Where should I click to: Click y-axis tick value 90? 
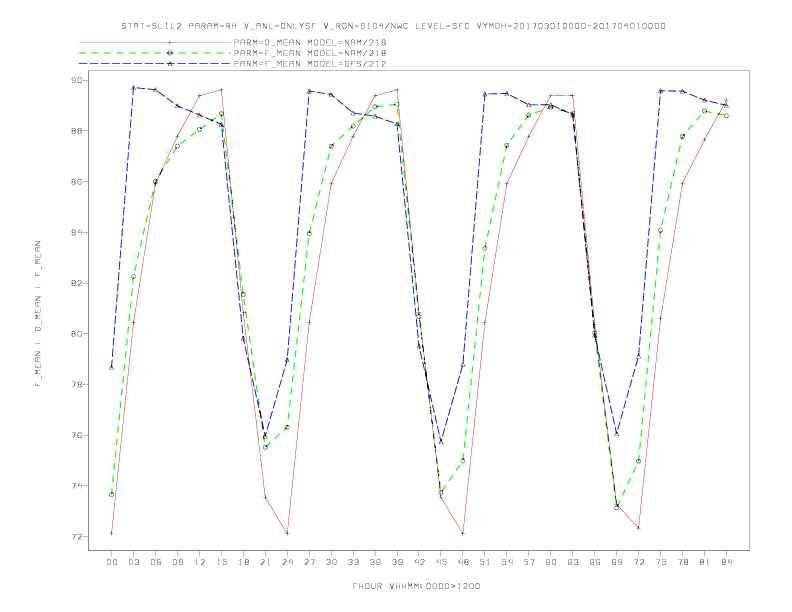(x=75, y=80)
